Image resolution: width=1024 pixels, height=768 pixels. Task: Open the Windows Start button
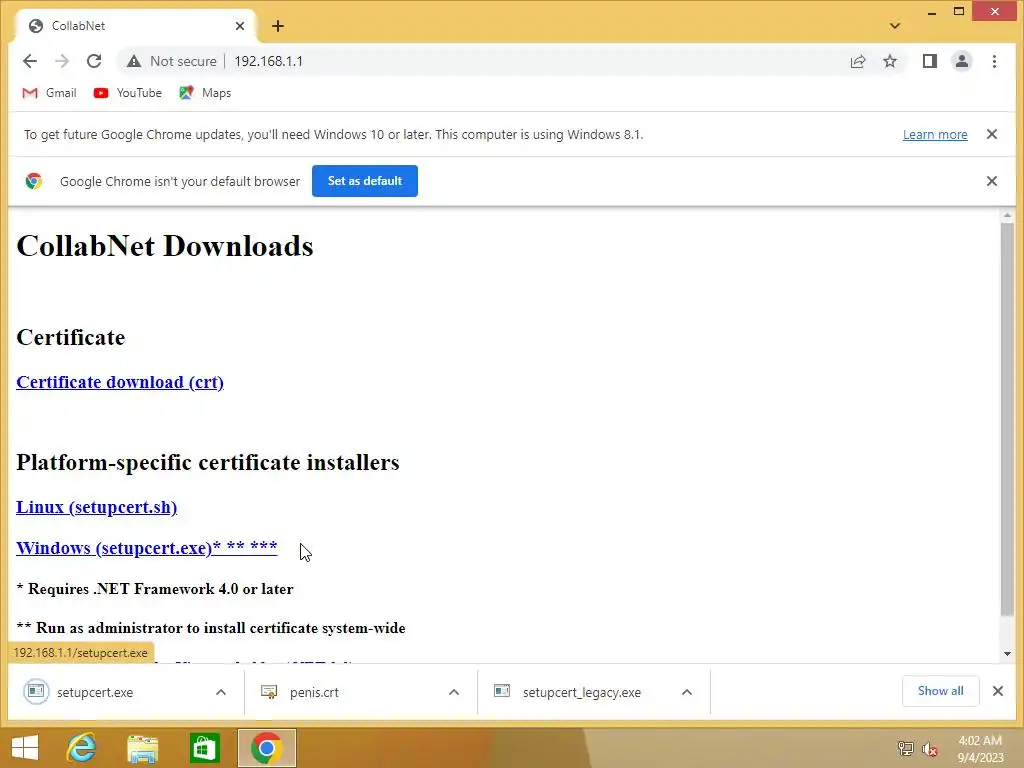(25, 748)
